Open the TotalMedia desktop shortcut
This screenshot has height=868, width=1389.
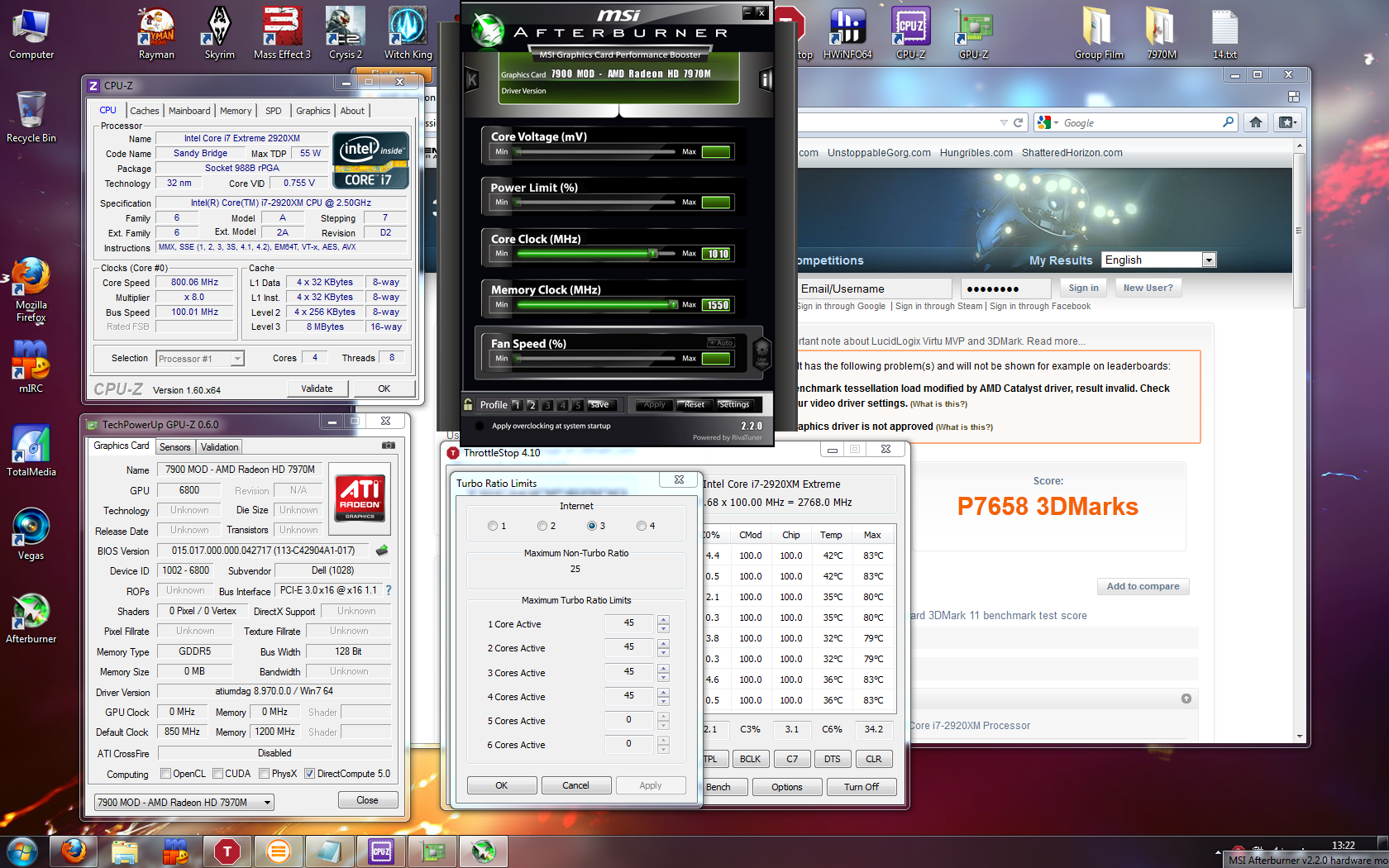tap(31, 451)
